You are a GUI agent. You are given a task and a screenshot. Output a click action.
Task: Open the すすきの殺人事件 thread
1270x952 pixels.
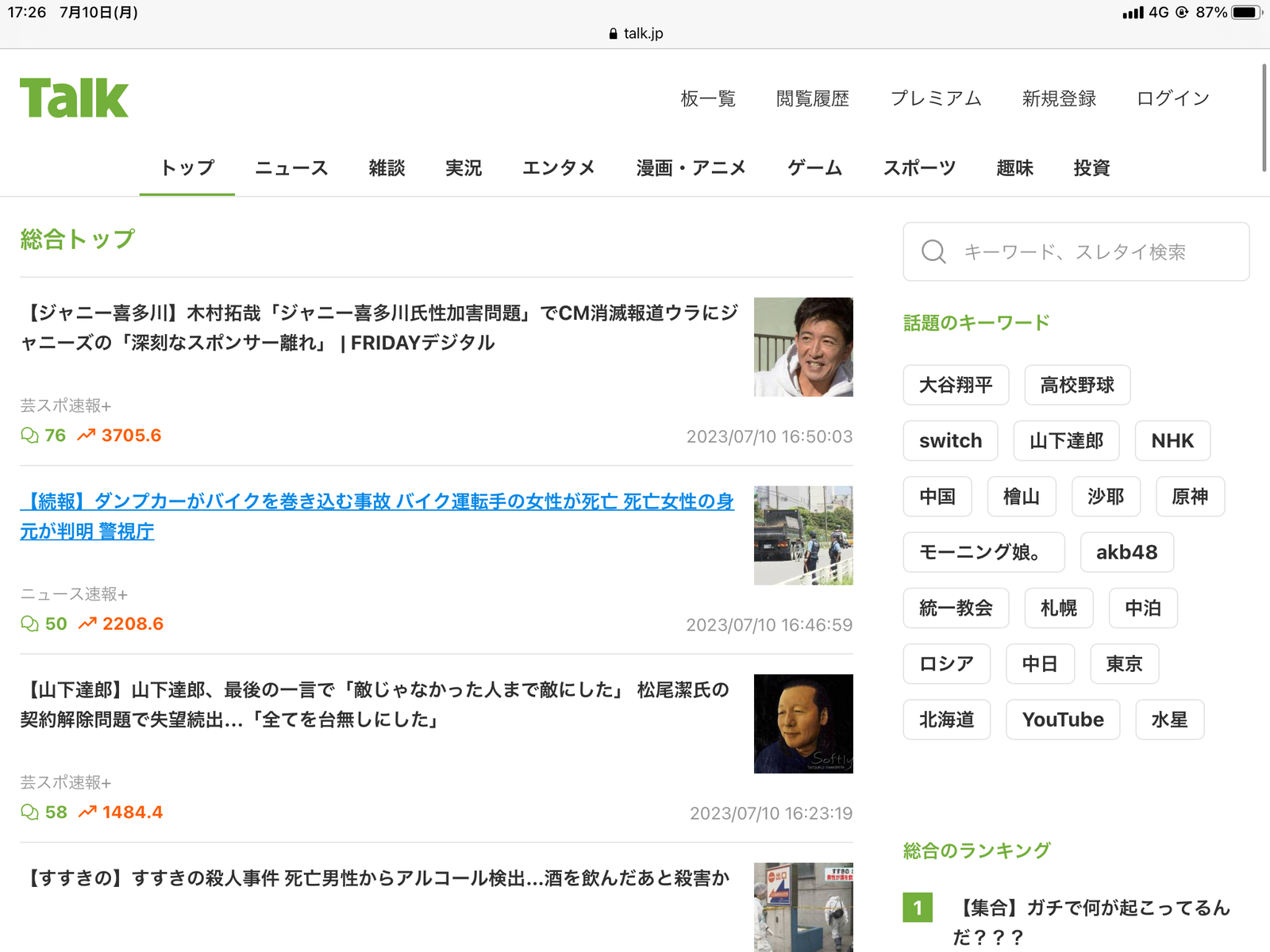point(375,878)
